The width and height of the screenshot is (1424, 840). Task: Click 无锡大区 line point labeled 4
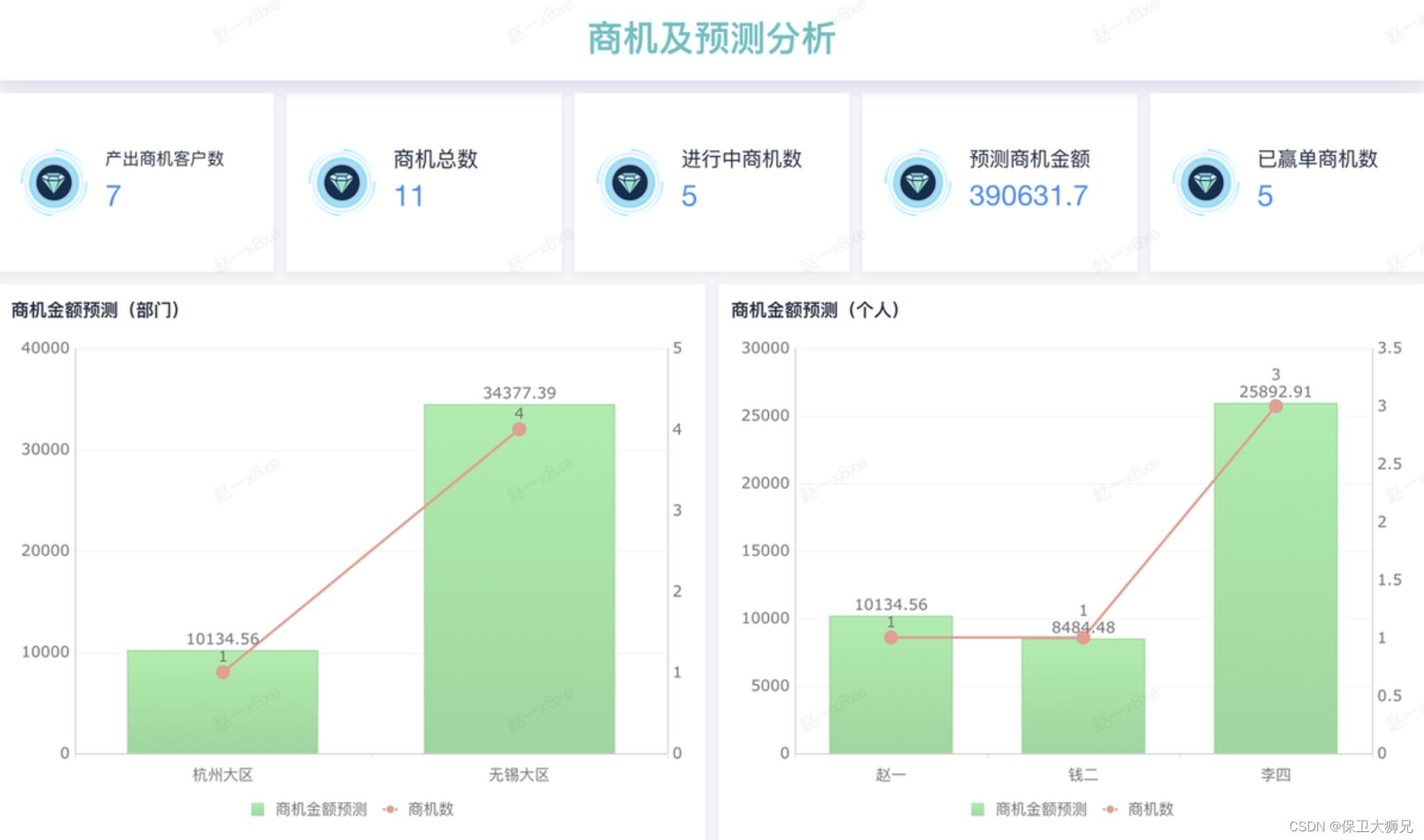point(519,429)
